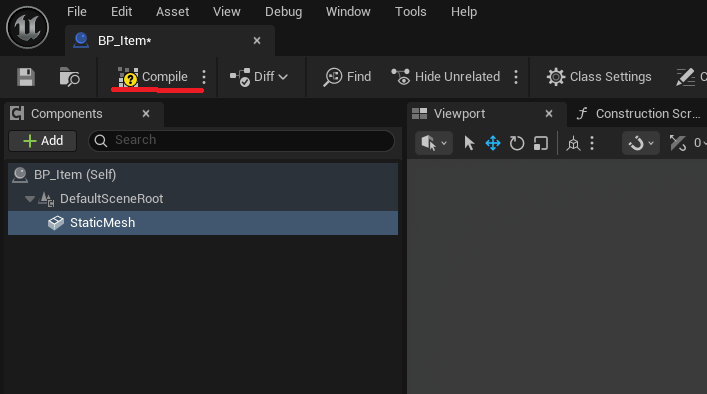Viewport: 707px width, 394px height.
Task: Open Class Settings
Action: tap(599, 77)
